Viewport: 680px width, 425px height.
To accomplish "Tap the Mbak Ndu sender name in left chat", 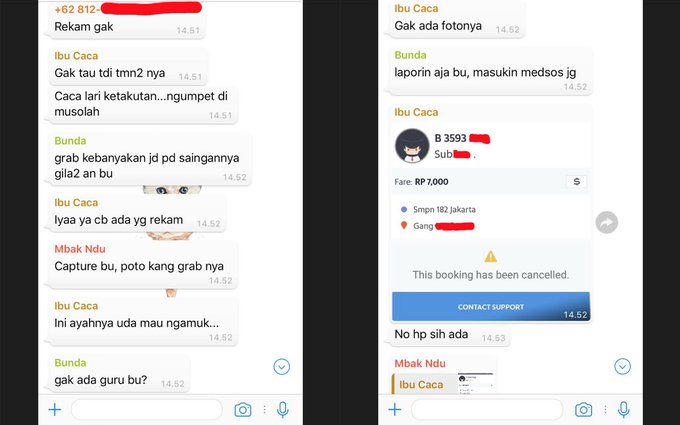I will coord(80,249).
